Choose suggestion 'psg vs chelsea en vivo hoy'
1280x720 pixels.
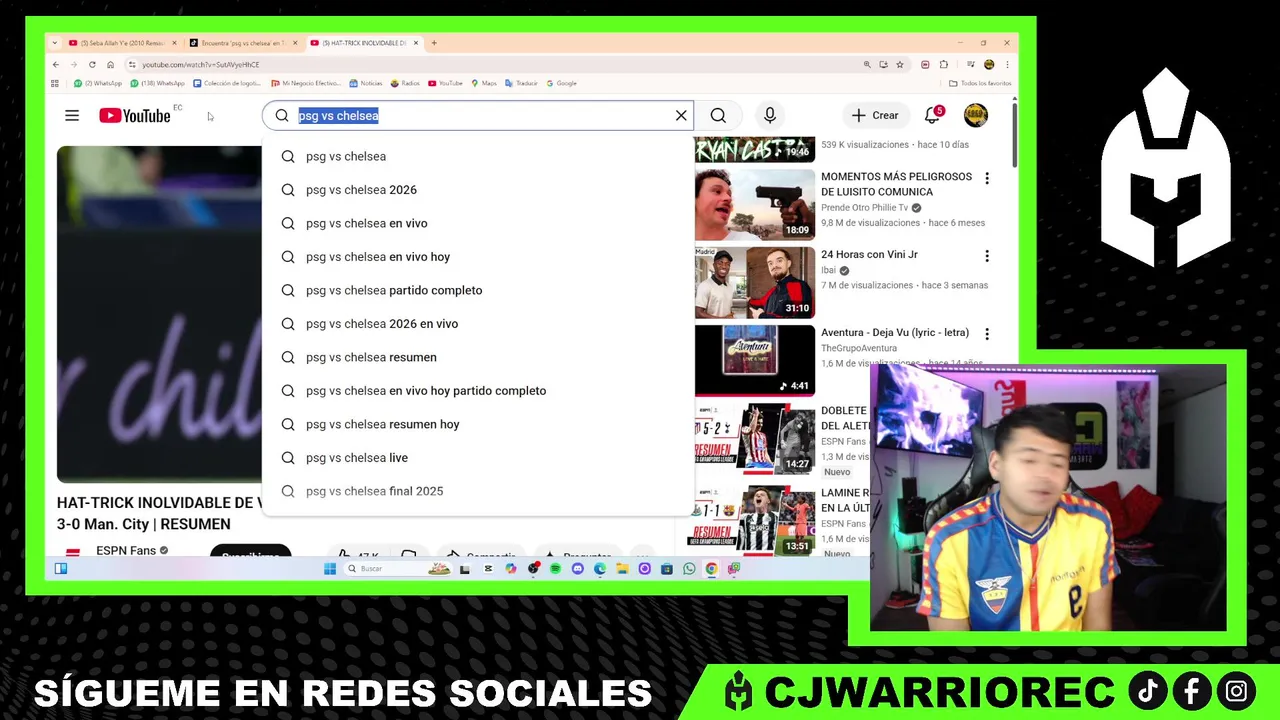pyautogui.click(x=478, y=257)
